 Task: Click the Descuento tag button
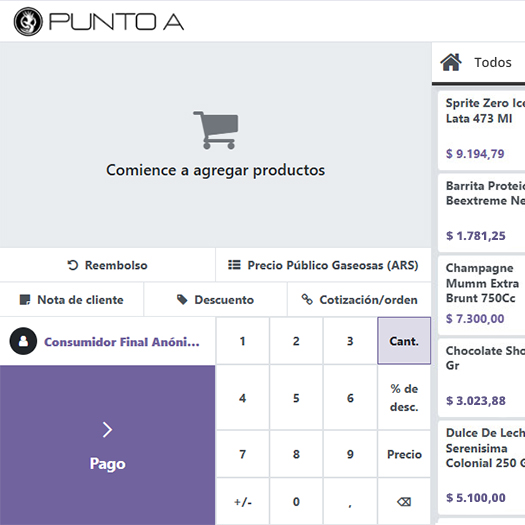(x=215, y=300)
